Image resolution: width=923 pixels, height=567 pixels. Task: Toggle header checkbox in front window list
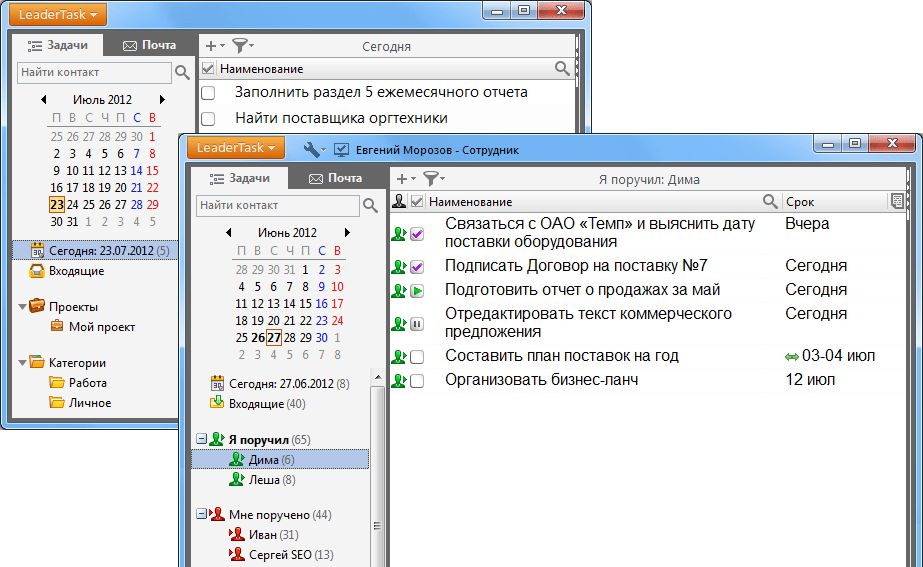pos(417,202)
